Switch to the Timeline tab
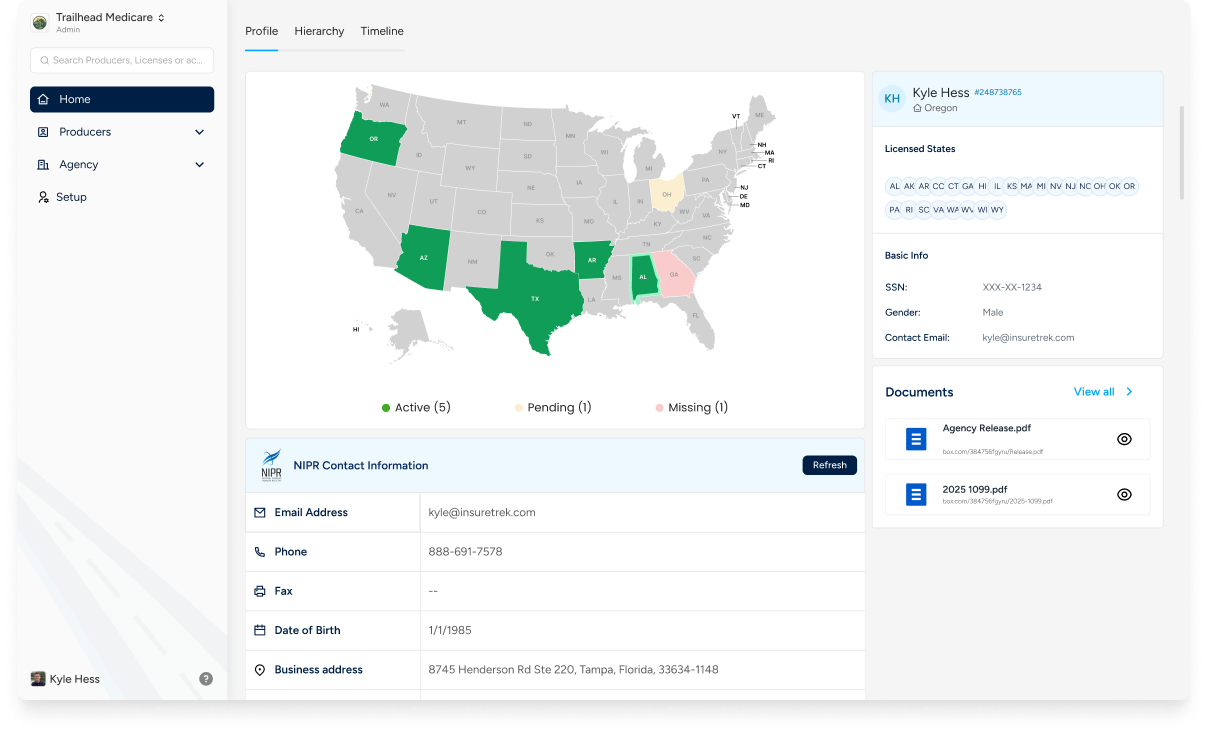The image size is (1207, 733). pos(382,31)
